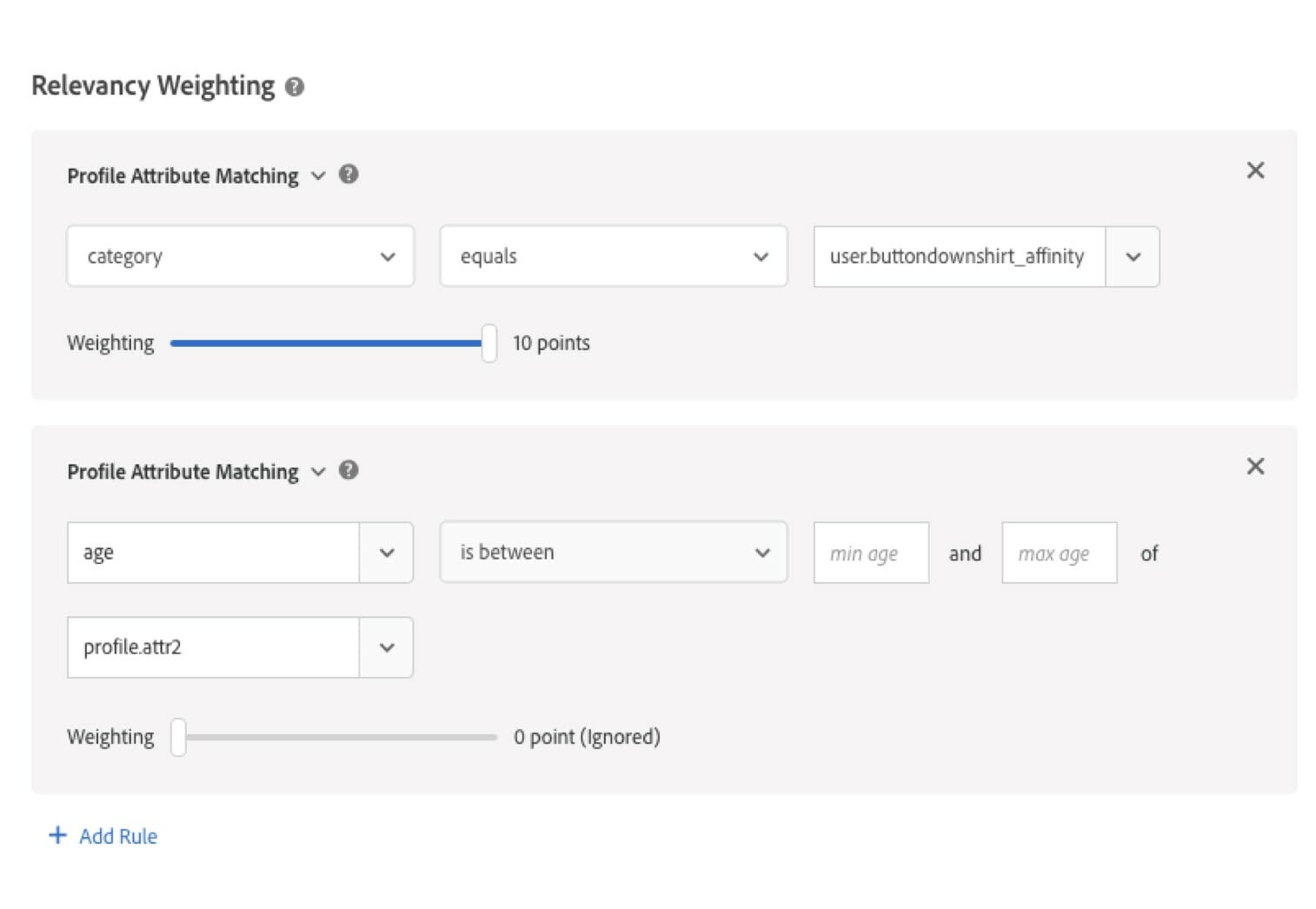1316x909 pixels.
Task: Select the second Profile Attribute Matching header
Action: 183,470
